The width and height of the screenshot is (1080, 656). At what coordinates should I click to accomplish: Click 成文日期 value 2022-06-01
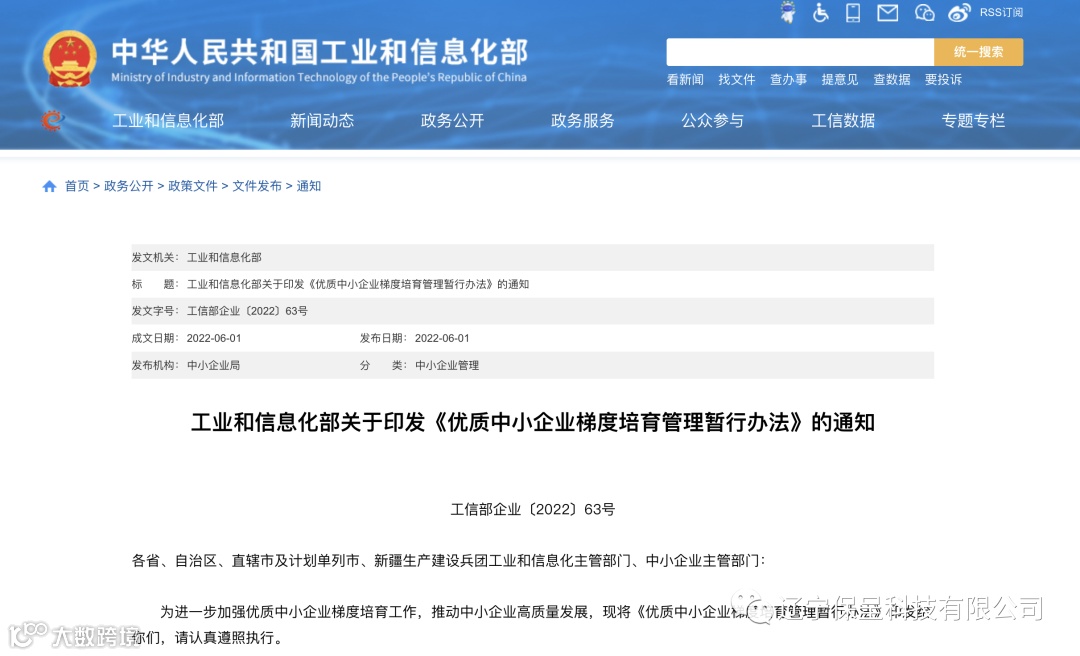point(214,338)
